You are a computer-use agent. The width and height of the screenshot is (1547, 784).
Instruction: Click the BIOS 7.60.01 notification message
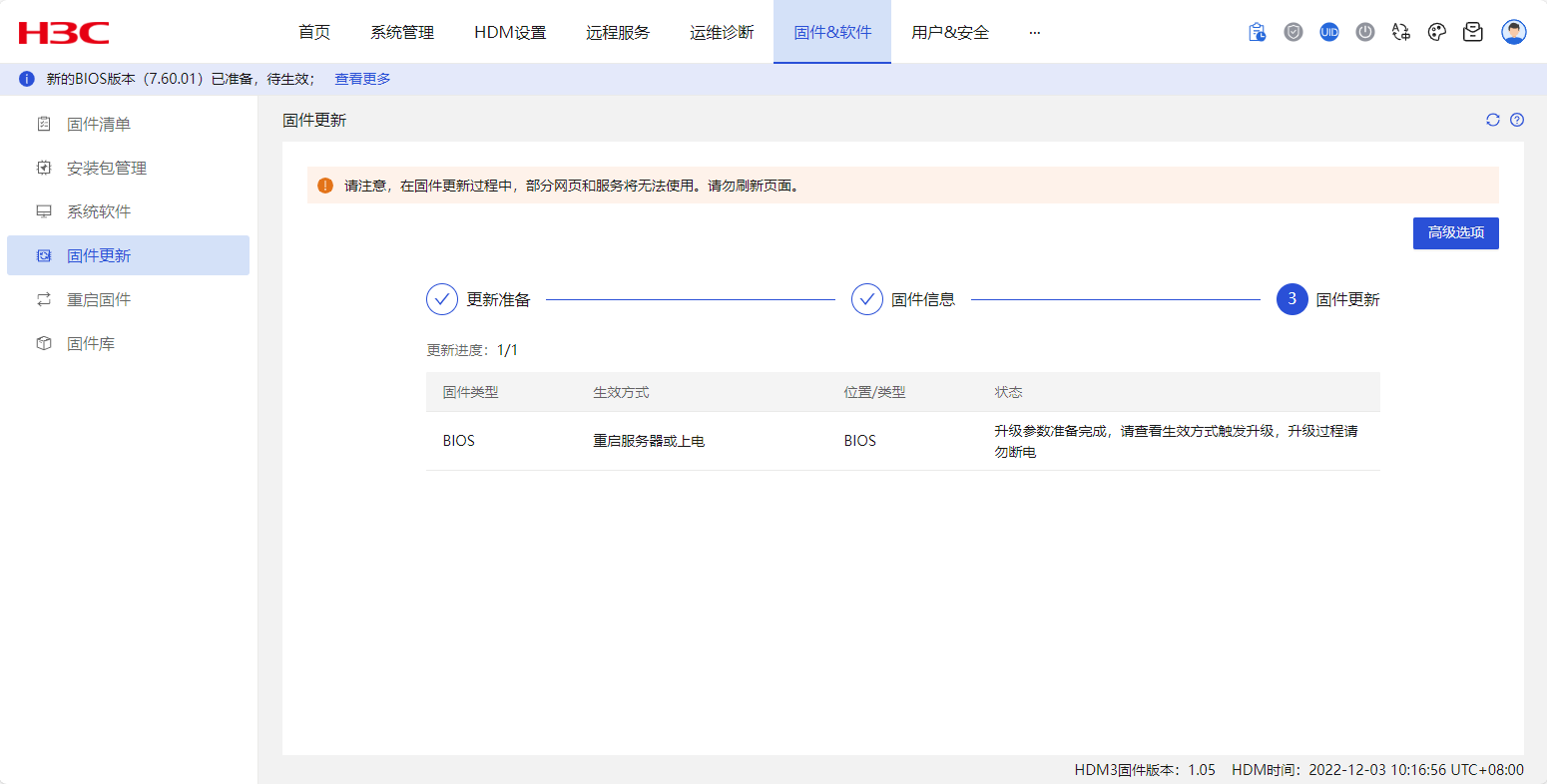point(181,79)
